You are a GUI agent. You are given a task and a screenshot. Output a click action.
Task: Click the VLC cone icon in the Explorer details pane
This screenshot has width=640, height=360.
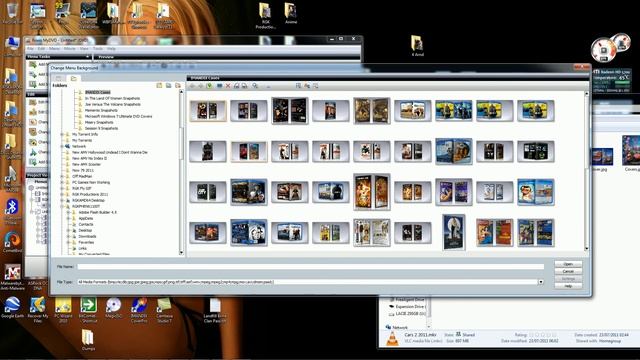(392, 339)
